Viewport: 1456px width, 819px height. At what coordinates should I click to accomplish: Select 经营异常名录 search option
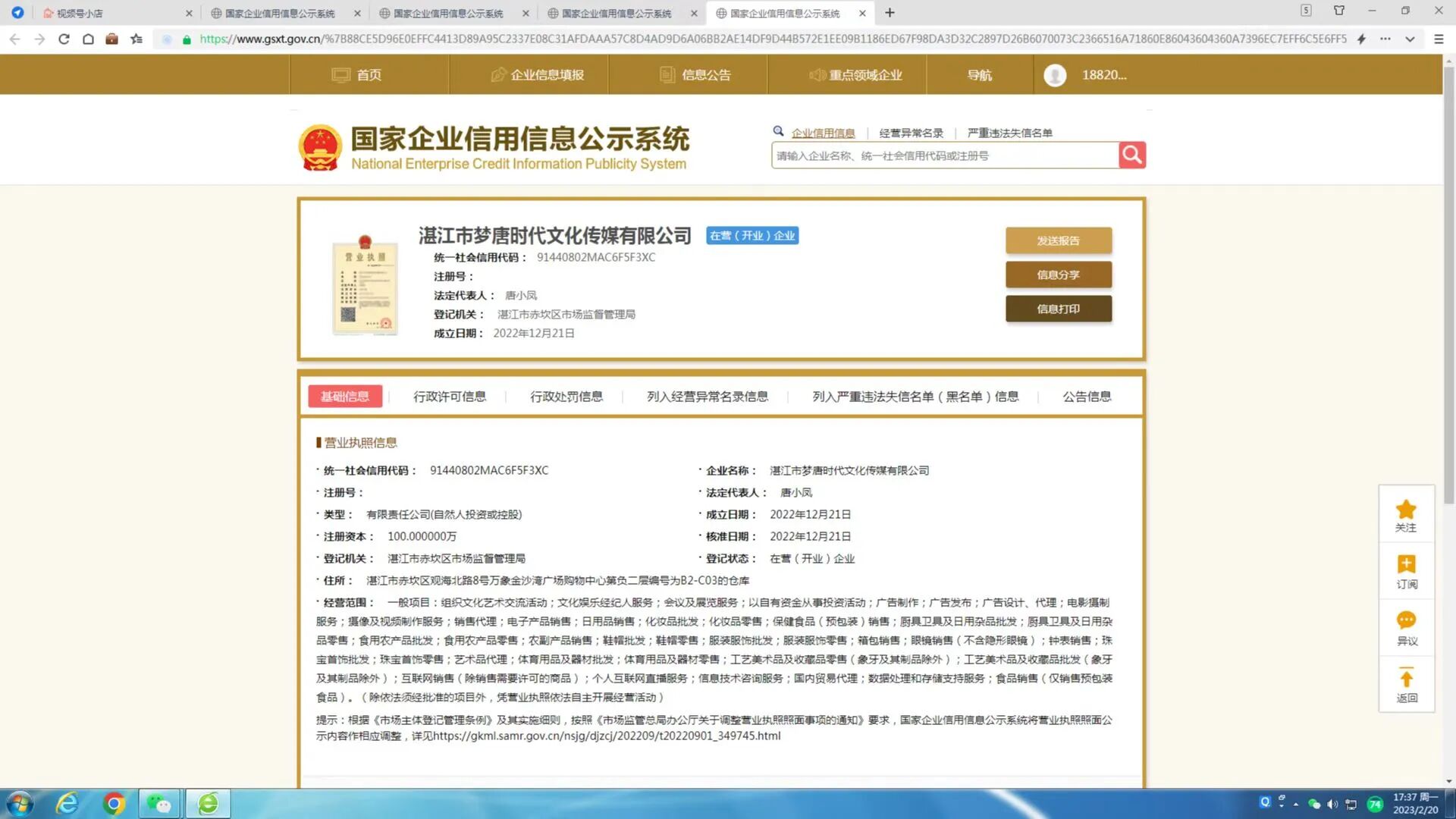click(911, 133)
